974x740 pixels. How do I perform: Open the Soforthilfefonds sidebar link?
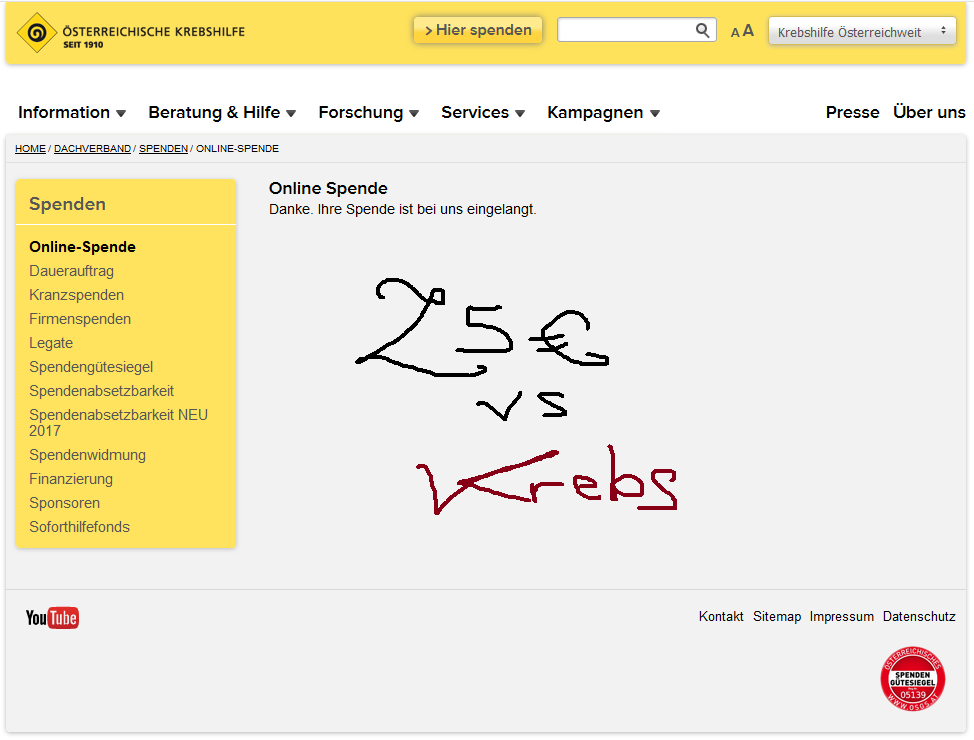(80, 527)
